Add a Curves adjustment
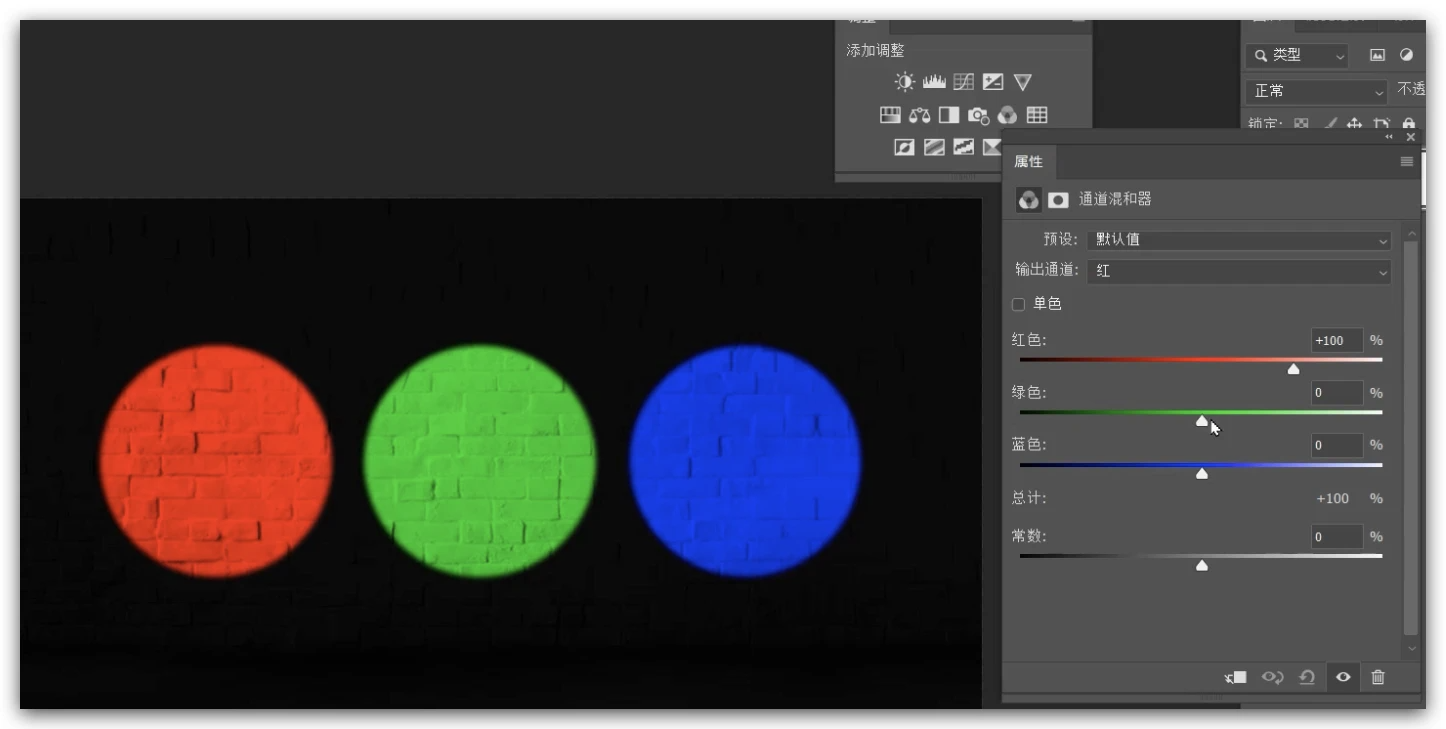 (963, 82)
